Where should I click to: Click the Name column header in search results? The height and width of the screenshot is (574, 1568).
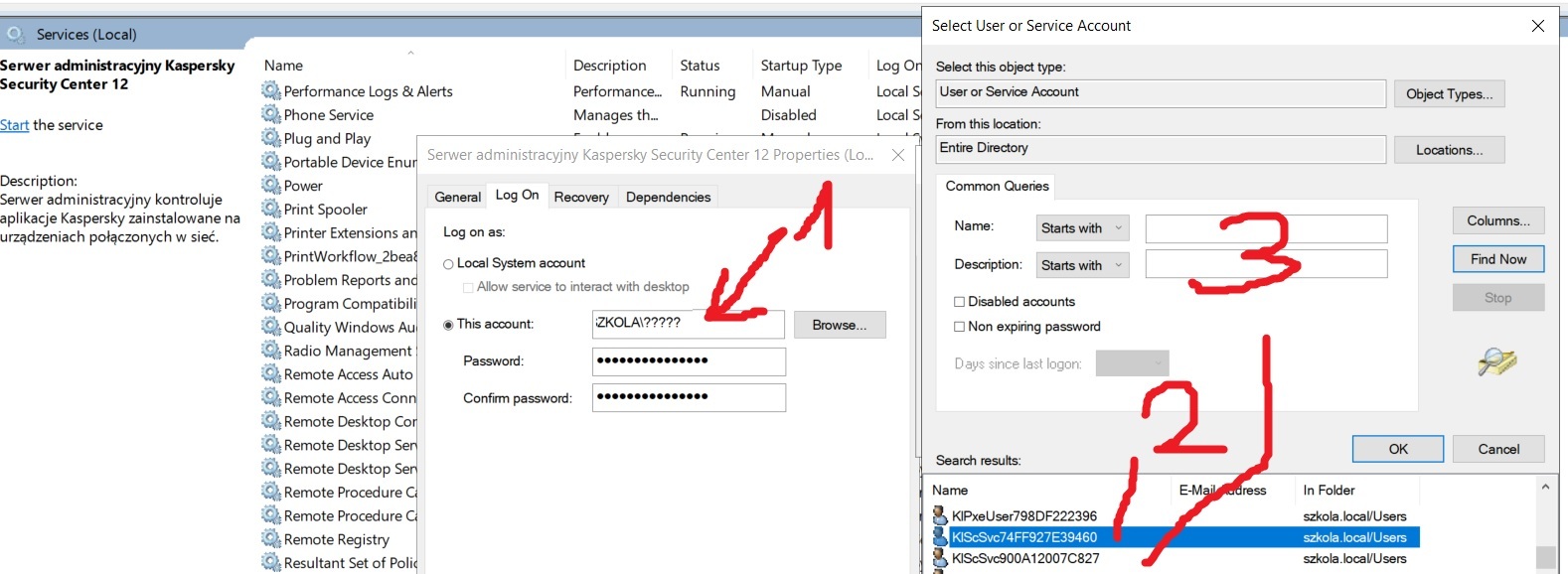coord(950,491)
